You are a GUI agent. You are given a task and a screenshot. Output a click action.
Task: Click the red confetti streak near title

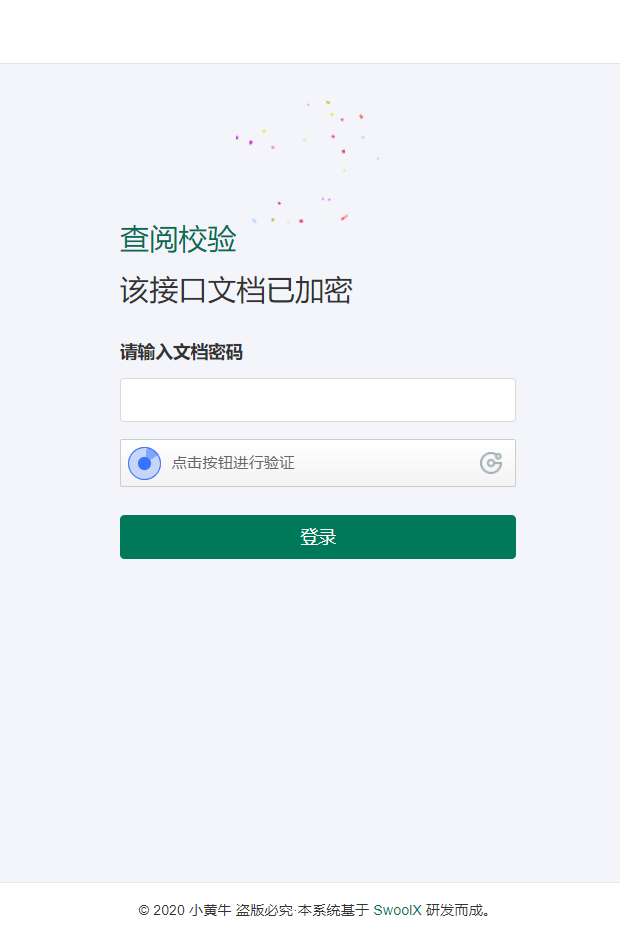(x=344, y=217)
